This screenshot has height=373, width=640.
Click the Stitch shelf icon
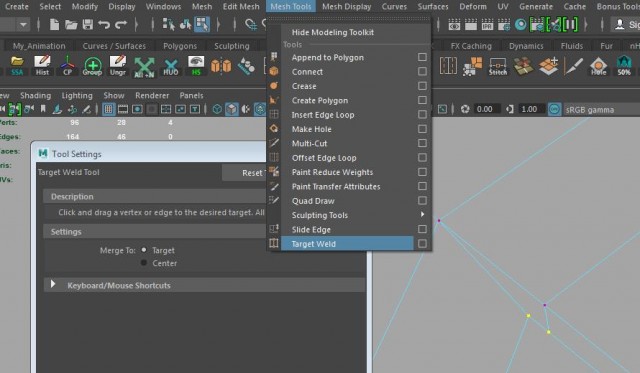(498, 67)
